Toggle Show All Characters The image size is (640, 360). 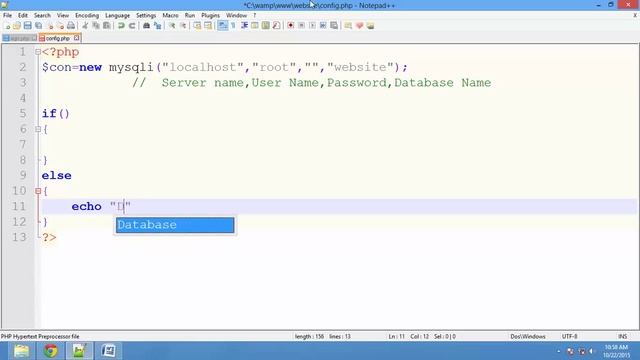pos(233,26)
